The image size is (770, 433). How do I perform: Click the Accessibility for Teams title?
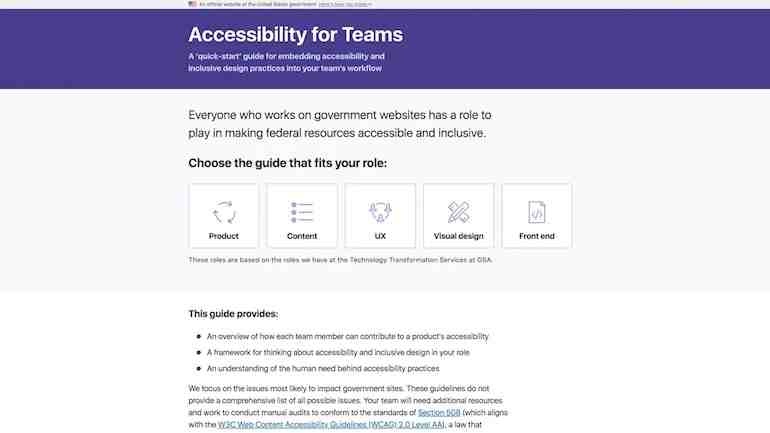pyautogui.click(x=296, y=34)
